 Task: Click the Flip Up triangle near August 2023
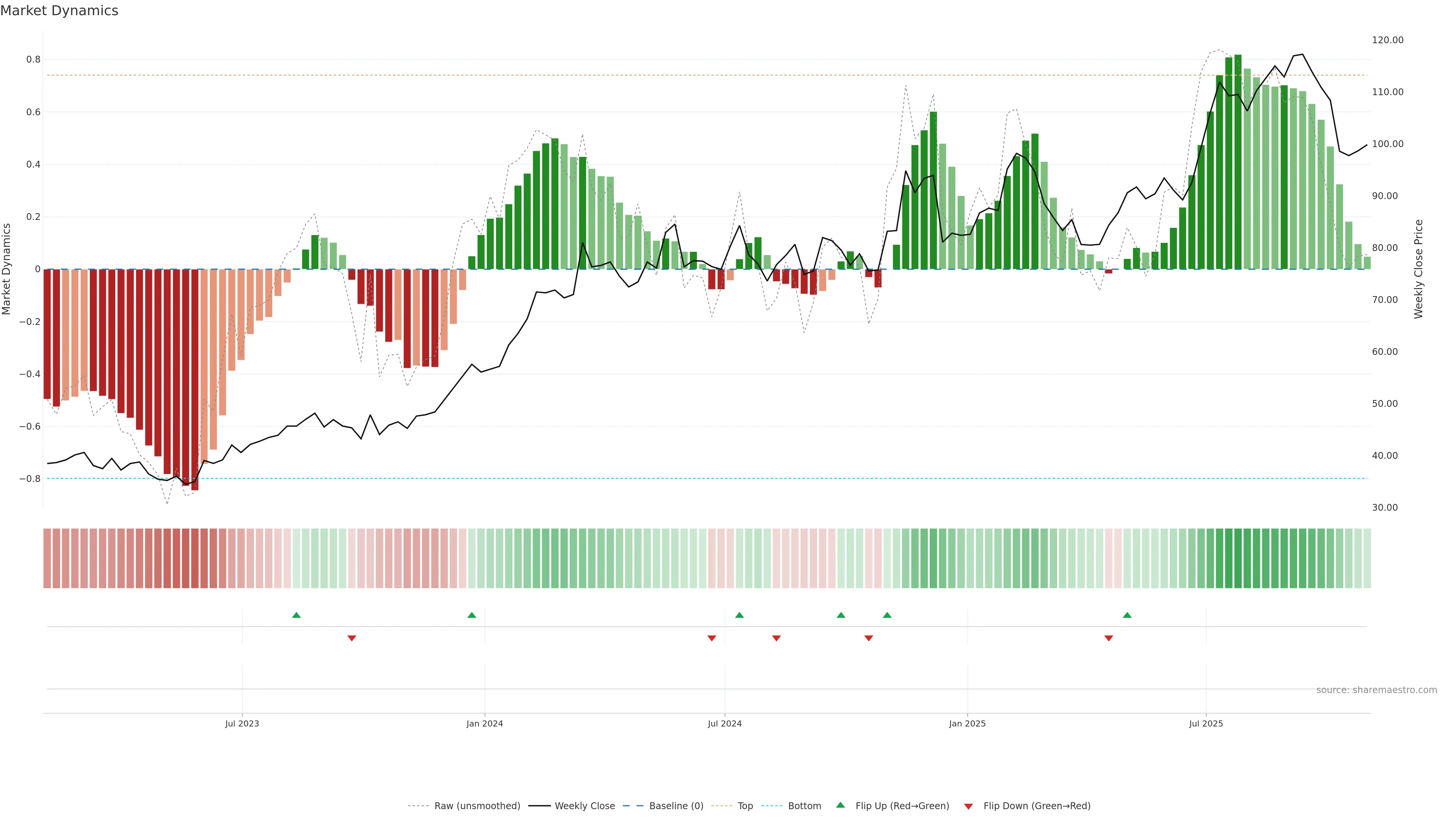pos(296,615)
